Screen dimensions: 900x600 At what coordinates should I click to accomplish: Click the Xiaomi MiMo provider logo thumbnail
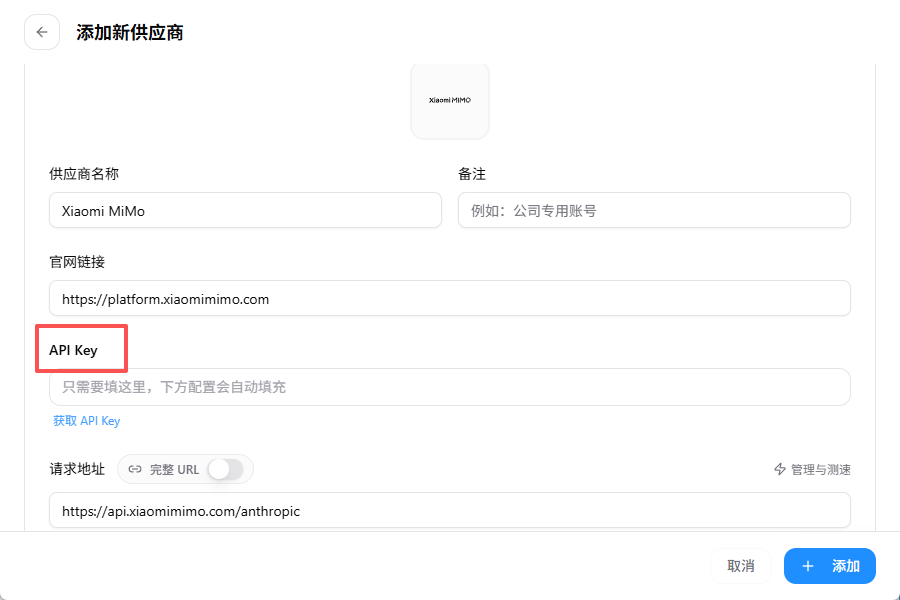tap(450, 100)
